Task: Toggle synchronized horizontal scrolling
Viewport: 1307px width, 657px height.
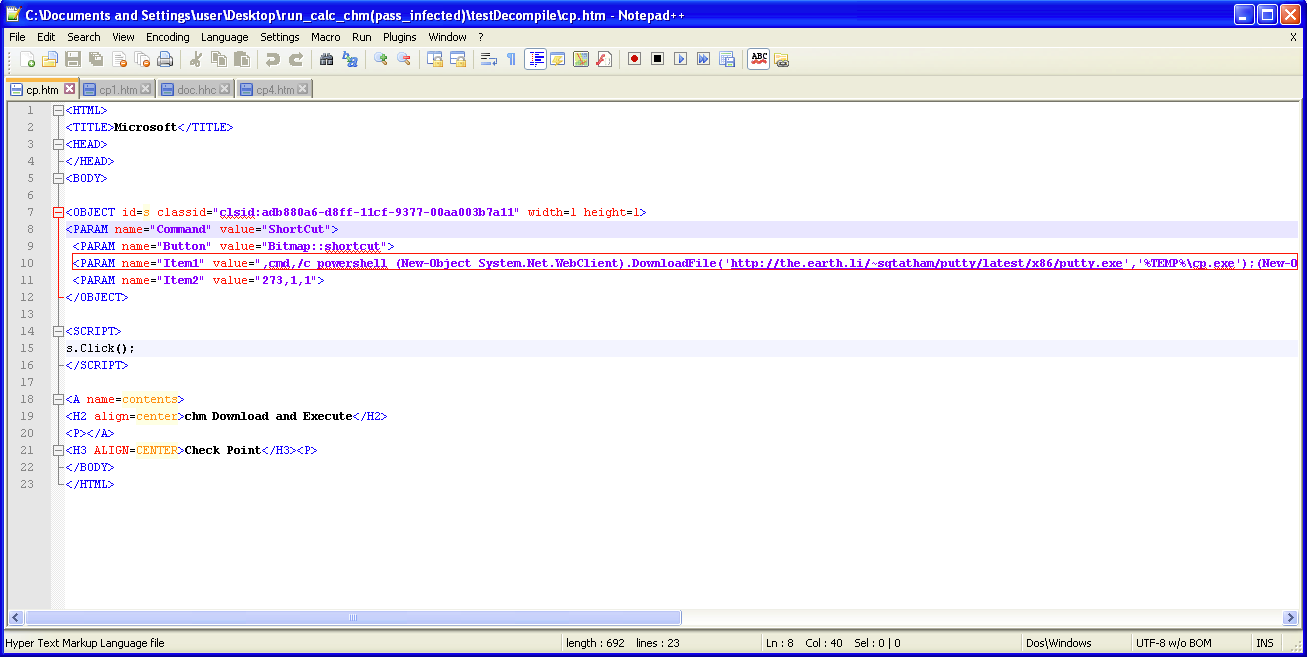Action: point(458,59)
